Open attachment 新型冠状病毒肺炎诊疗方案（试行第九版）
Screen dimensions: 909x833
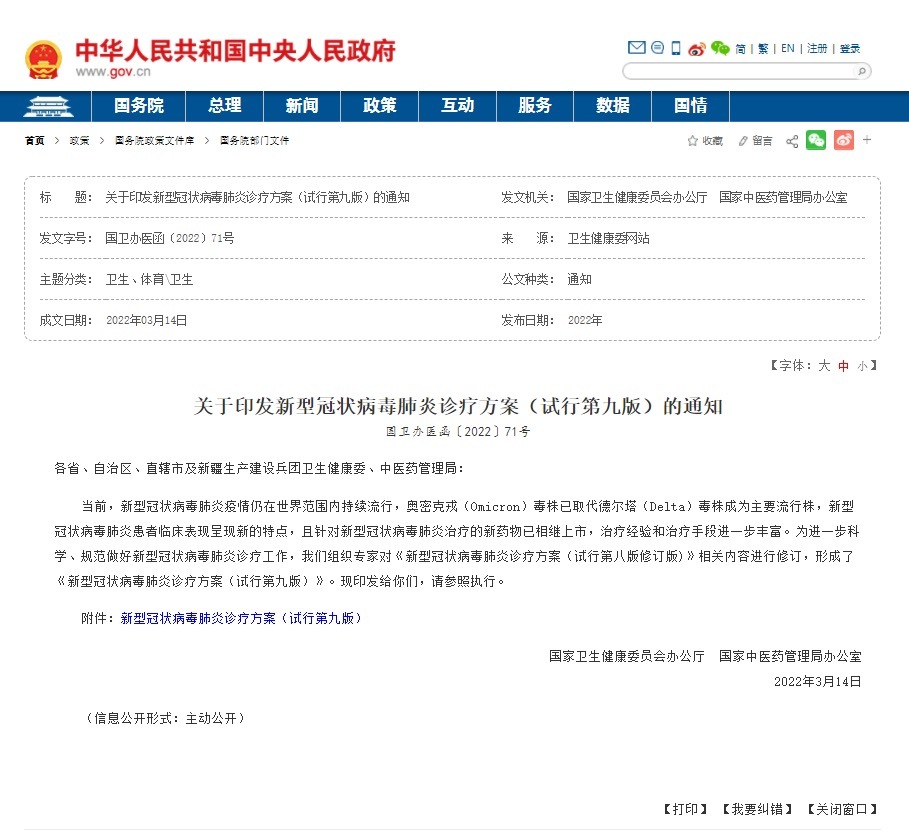point(241,619)
